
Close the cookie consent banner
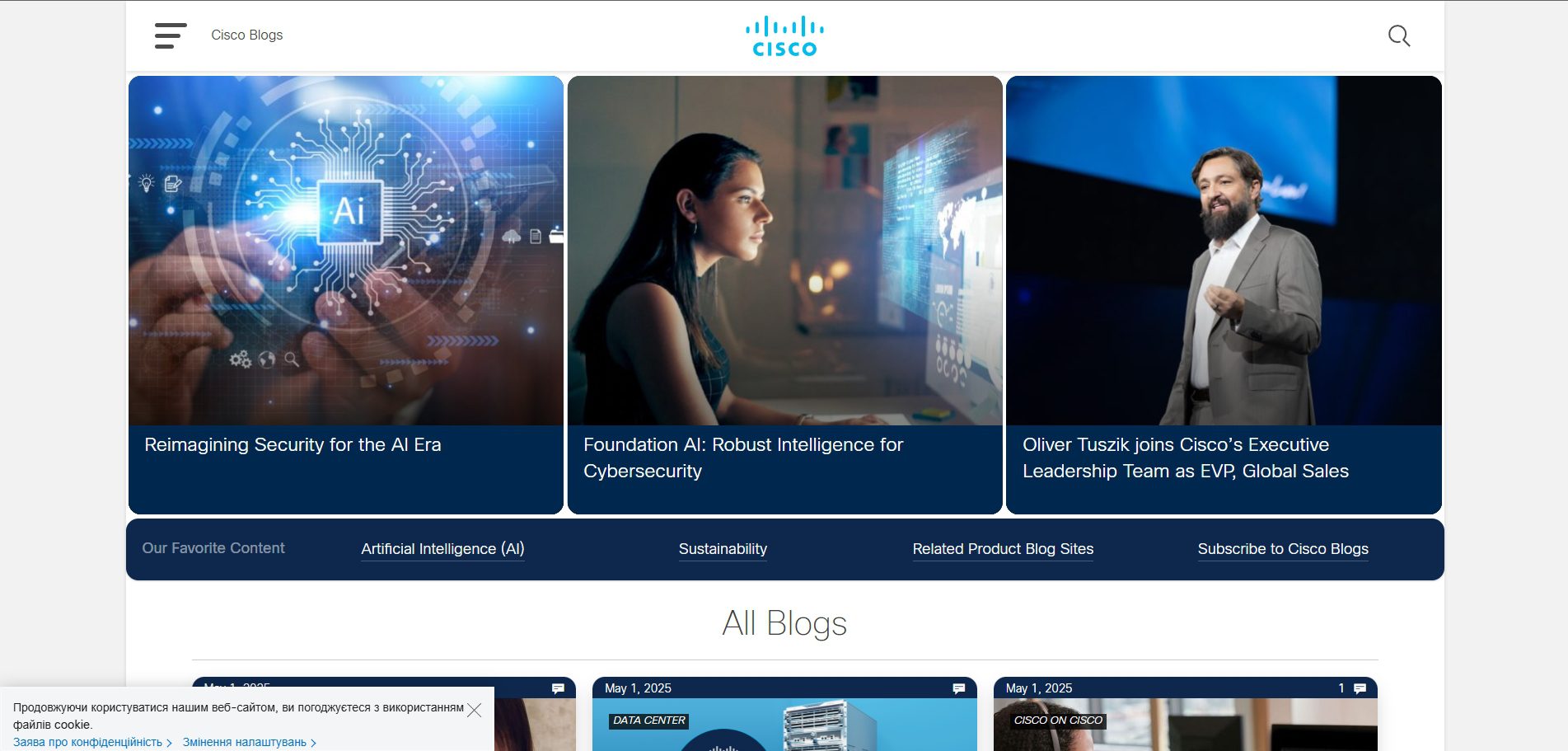coord(475,710)
